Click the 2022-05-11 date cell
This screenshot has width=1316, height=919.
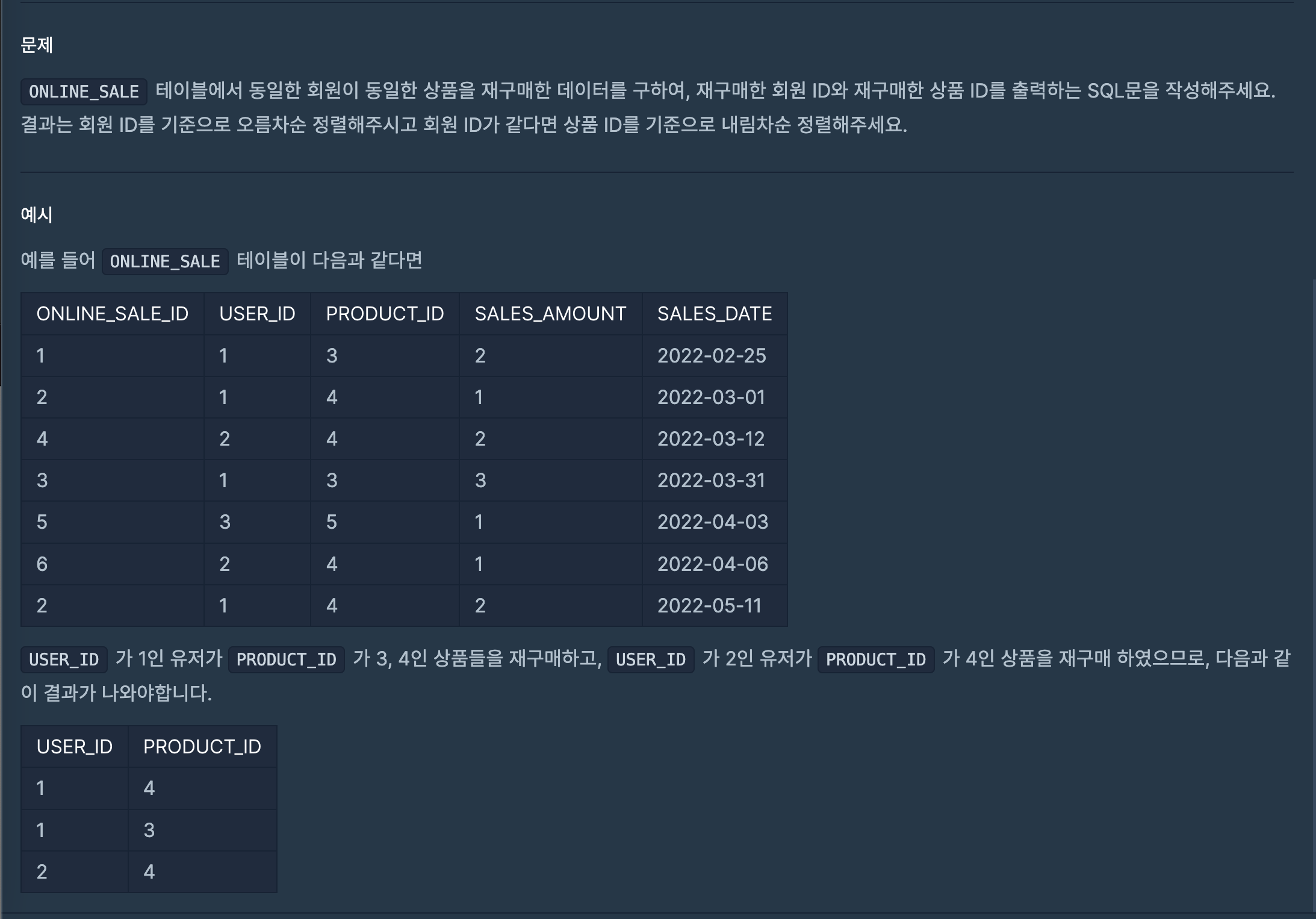coord(709,606)
